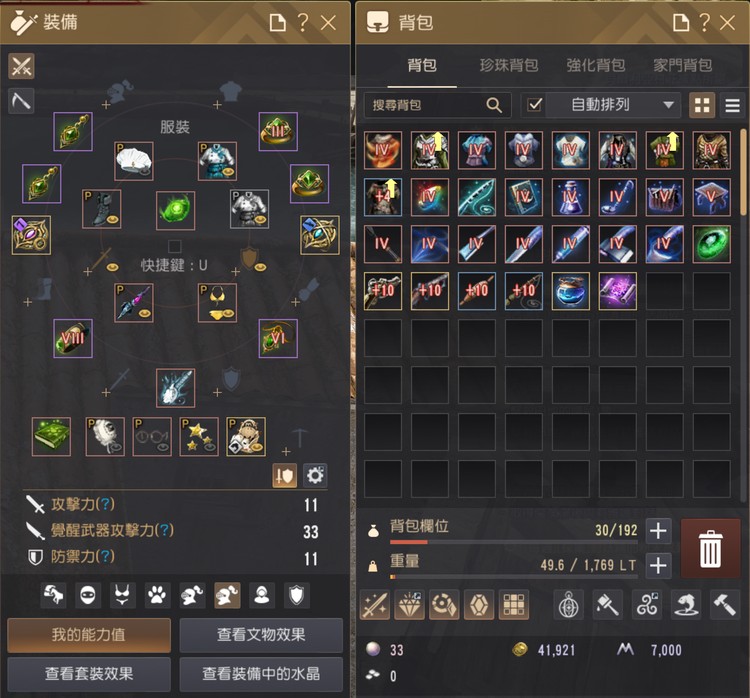The height and width of the screenshot is (698, 750).
Task: Open the gear settings icon in equipment panel
Action: 315,476
